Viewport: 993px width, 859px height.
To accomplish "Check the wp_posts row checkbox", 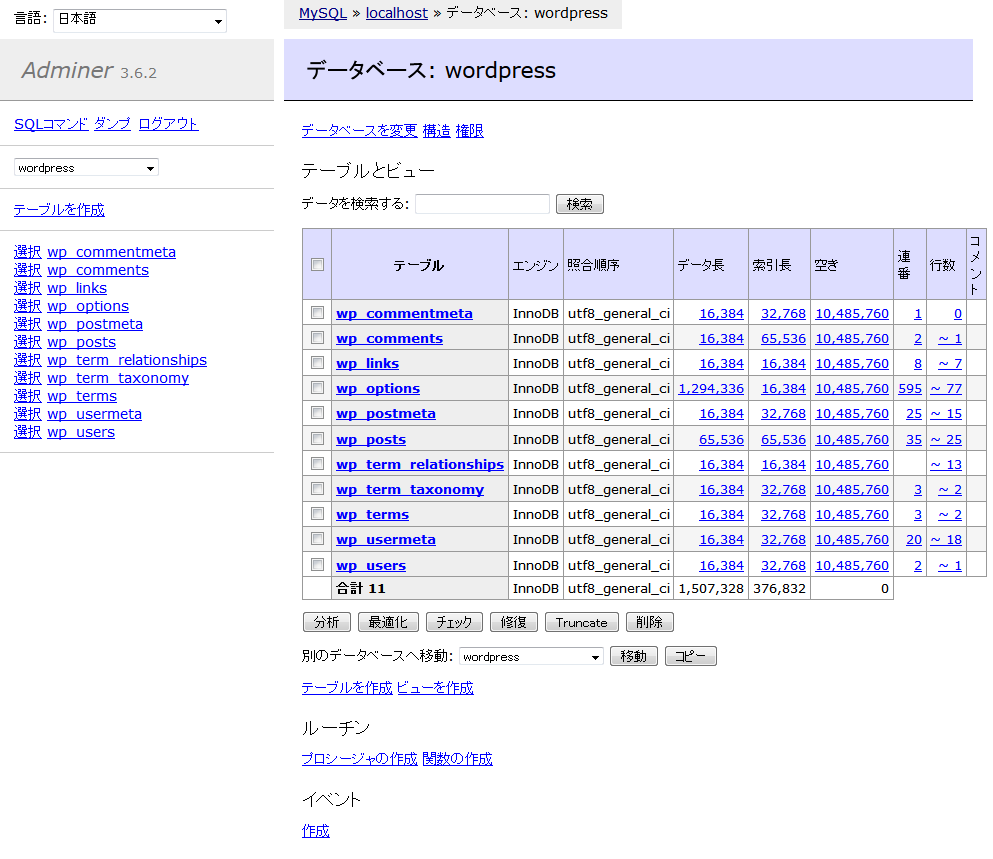I will 317,438.
